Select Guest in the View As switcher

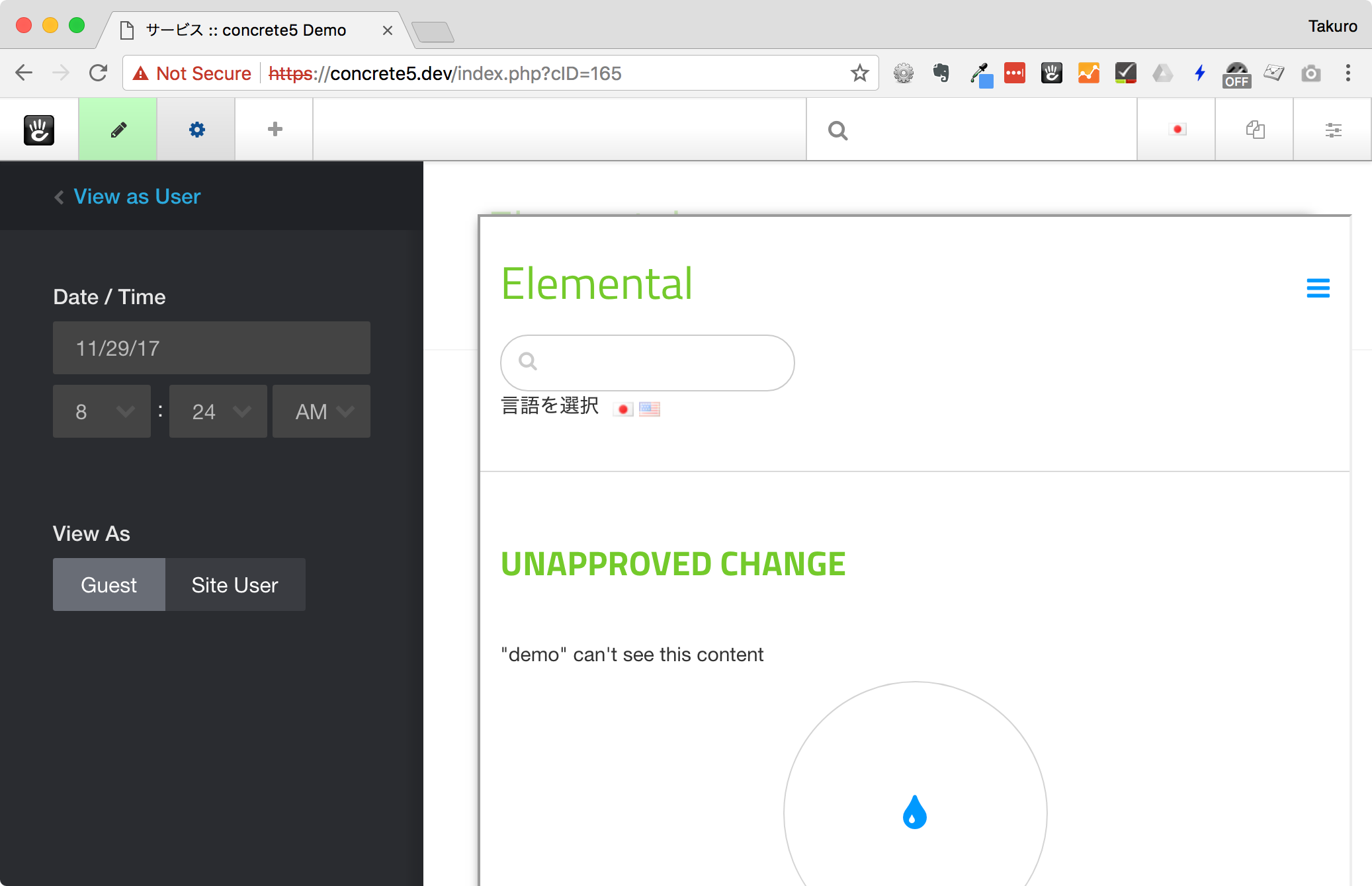coord(108,584)
